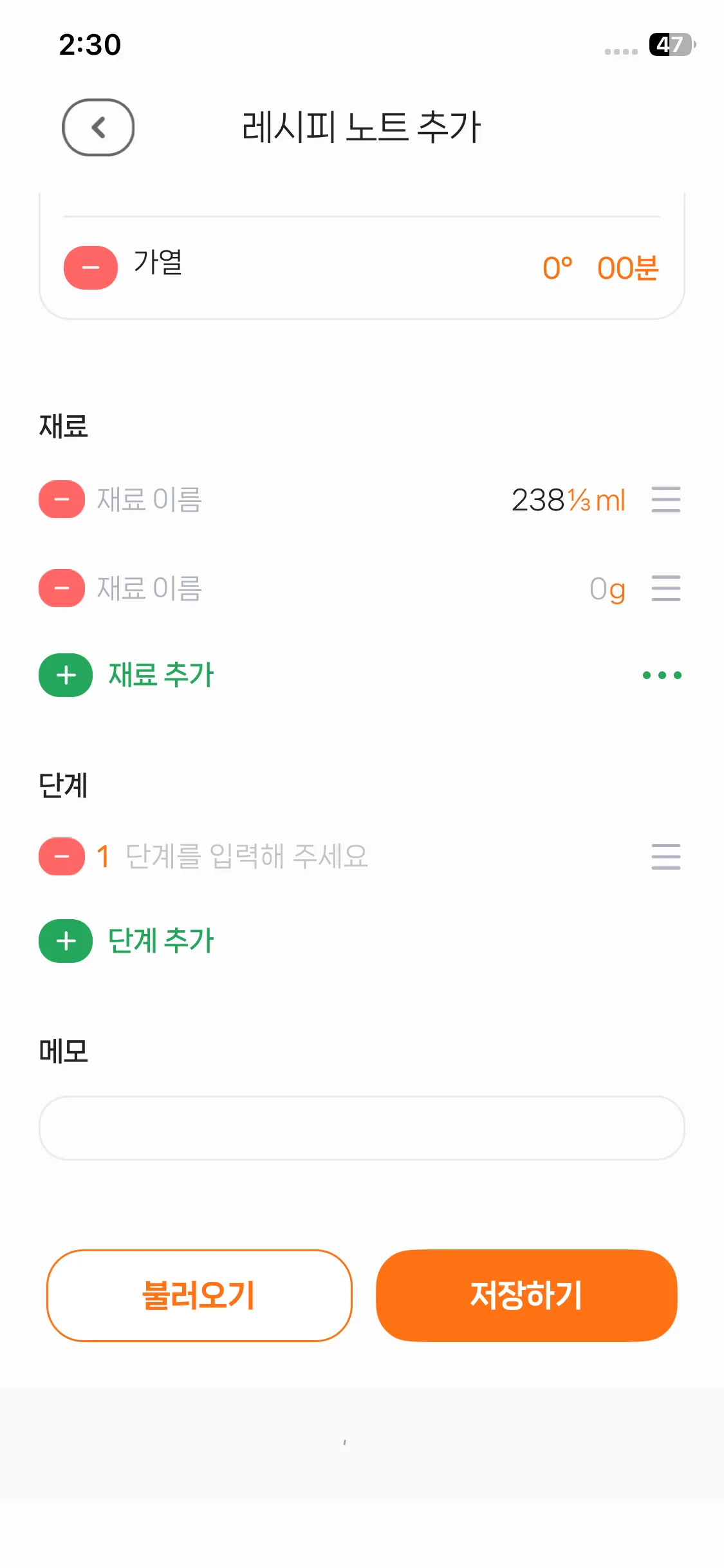
Task: Delete the first ingredient row
Action: [62, 499]
